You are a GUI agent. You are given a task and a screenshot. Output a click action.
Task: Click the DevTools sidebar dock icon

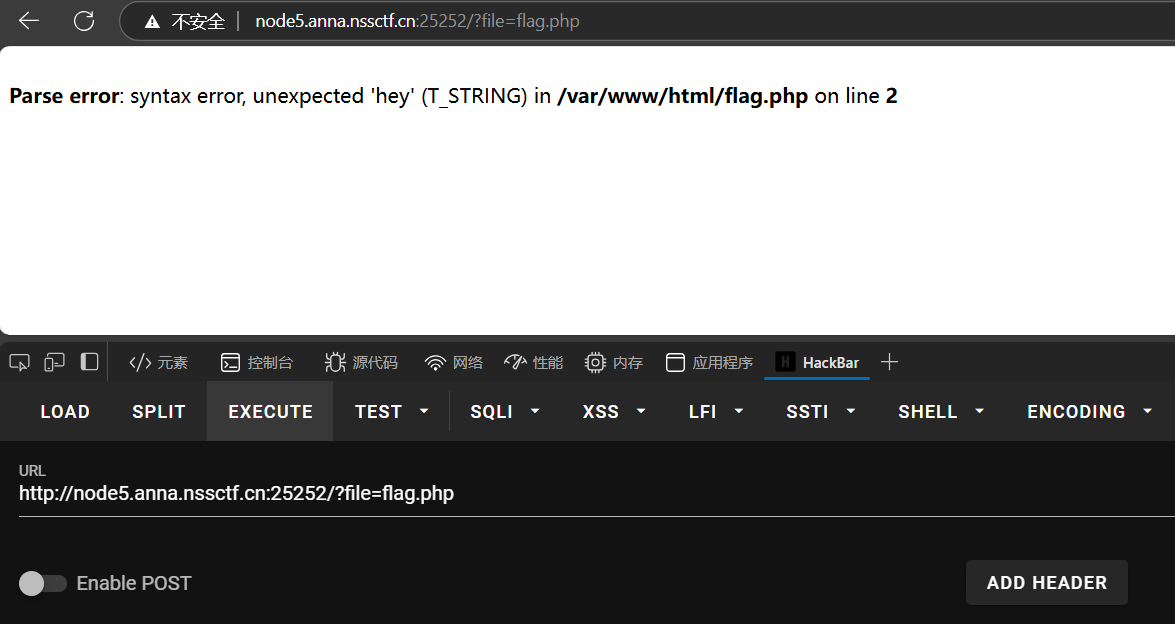pos(90,362)
